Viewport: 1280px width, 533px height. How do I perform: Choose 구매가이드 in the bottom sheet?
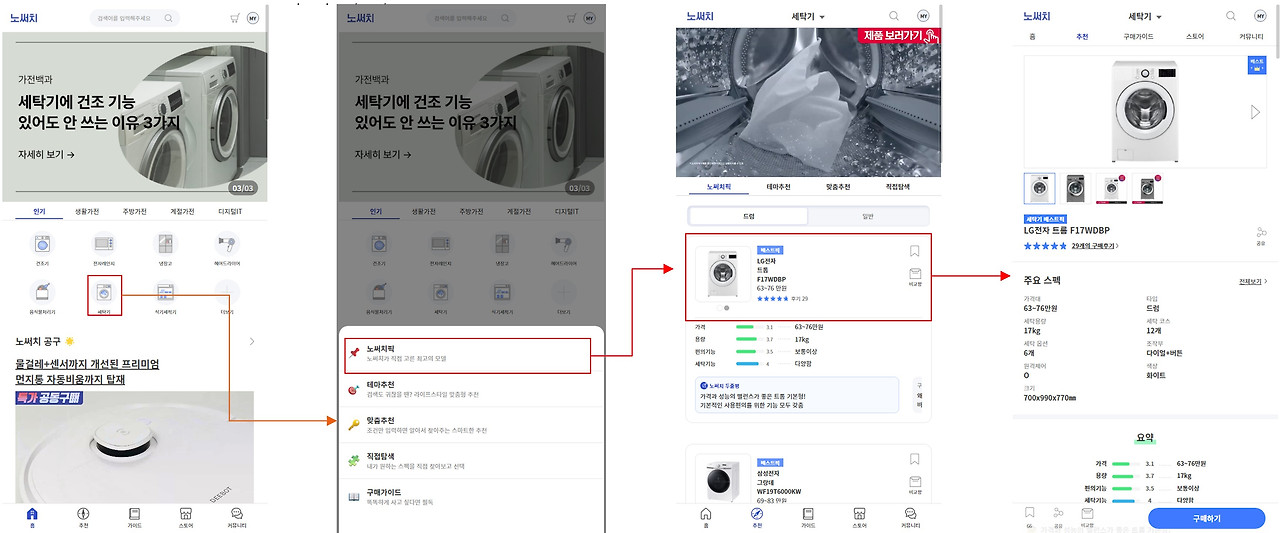[x=471, y=497]
